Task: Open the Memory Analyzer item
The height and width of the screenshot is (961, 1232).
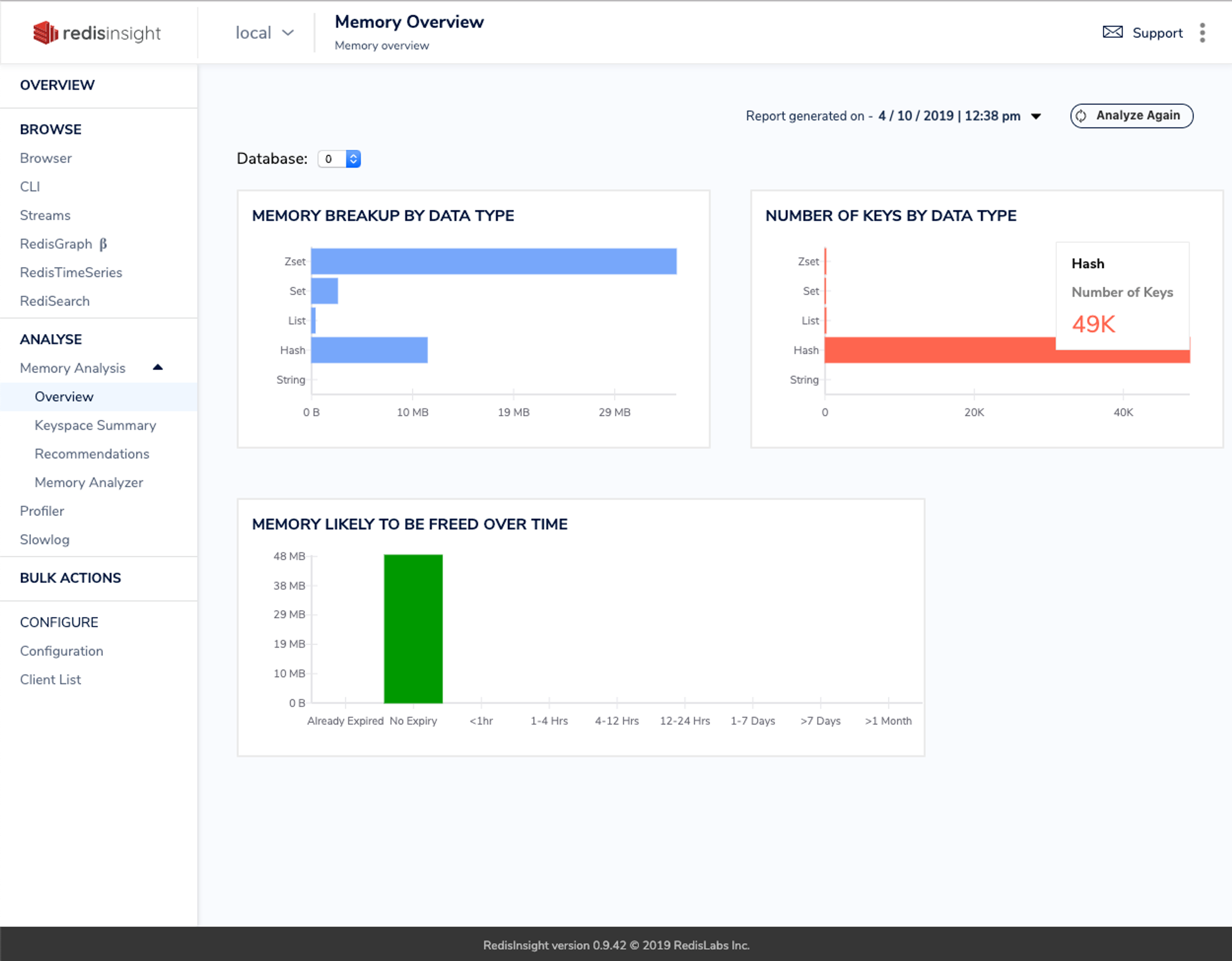Action: (x=89, y=483)
